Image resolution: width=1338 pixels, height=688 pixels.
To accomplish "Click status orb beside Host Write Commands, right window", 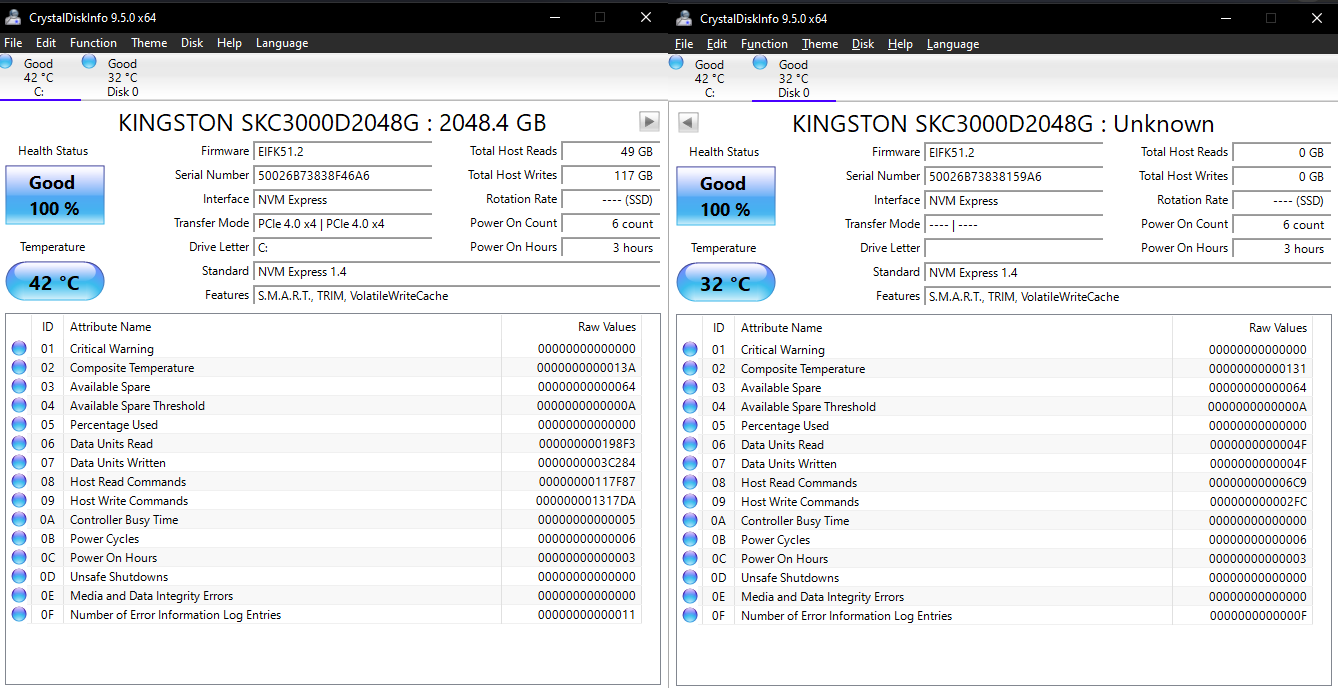I will point(690,502).
